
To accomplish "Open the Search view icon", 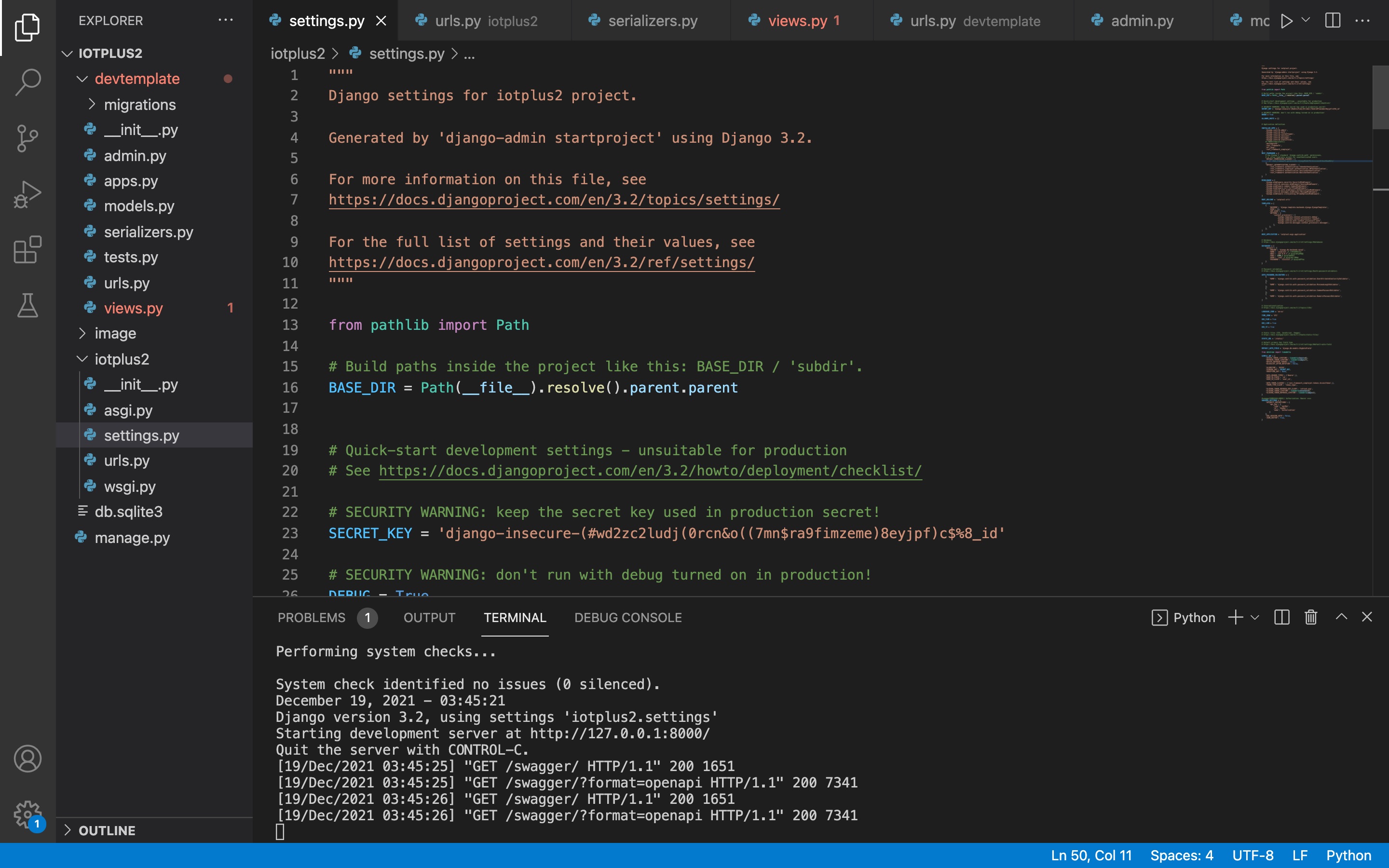I will pos(27,82).
